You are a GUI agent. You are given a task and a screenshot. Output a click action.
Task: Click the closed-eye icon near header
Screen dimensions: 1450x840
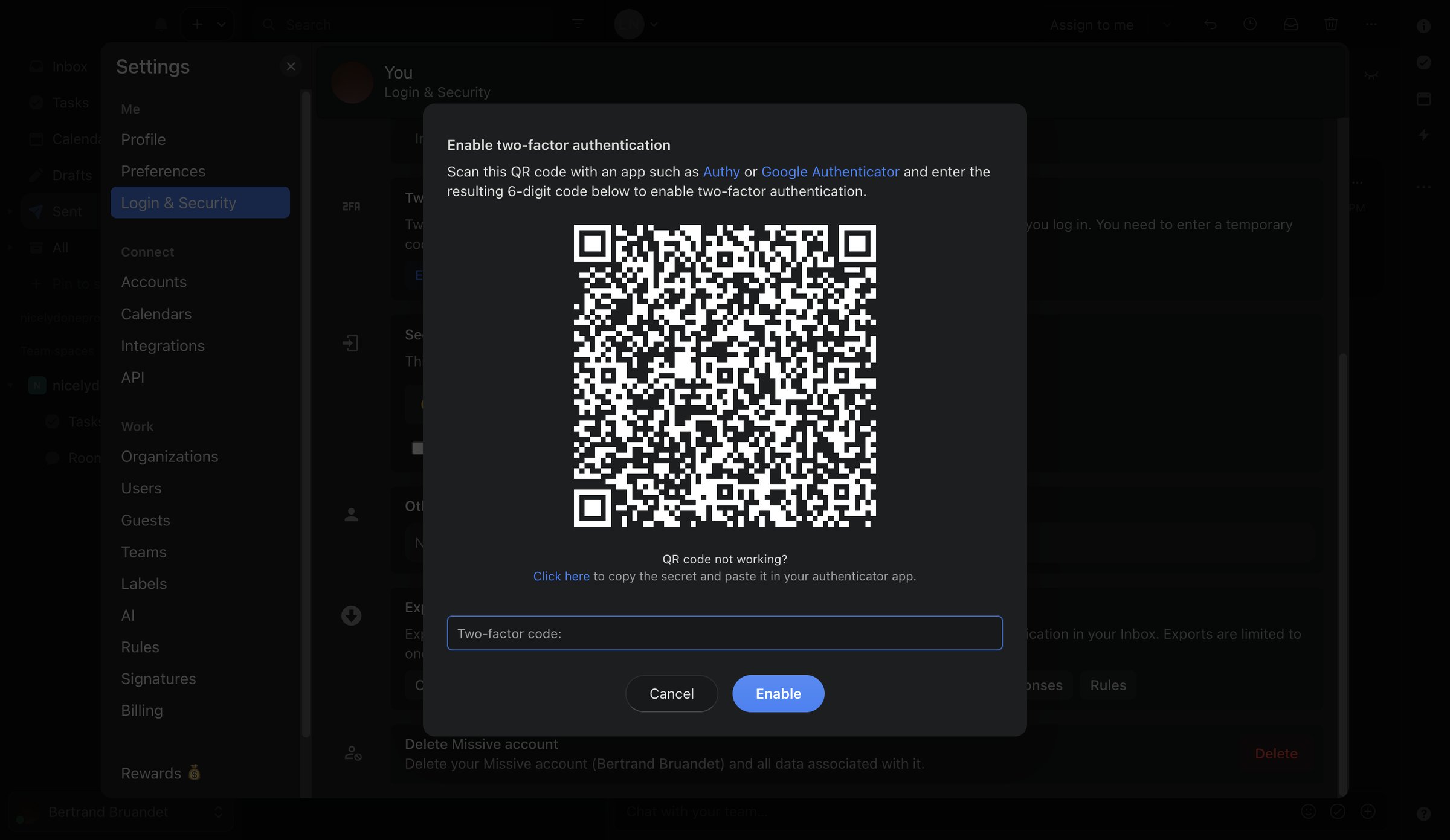[x=1371, y=75]
